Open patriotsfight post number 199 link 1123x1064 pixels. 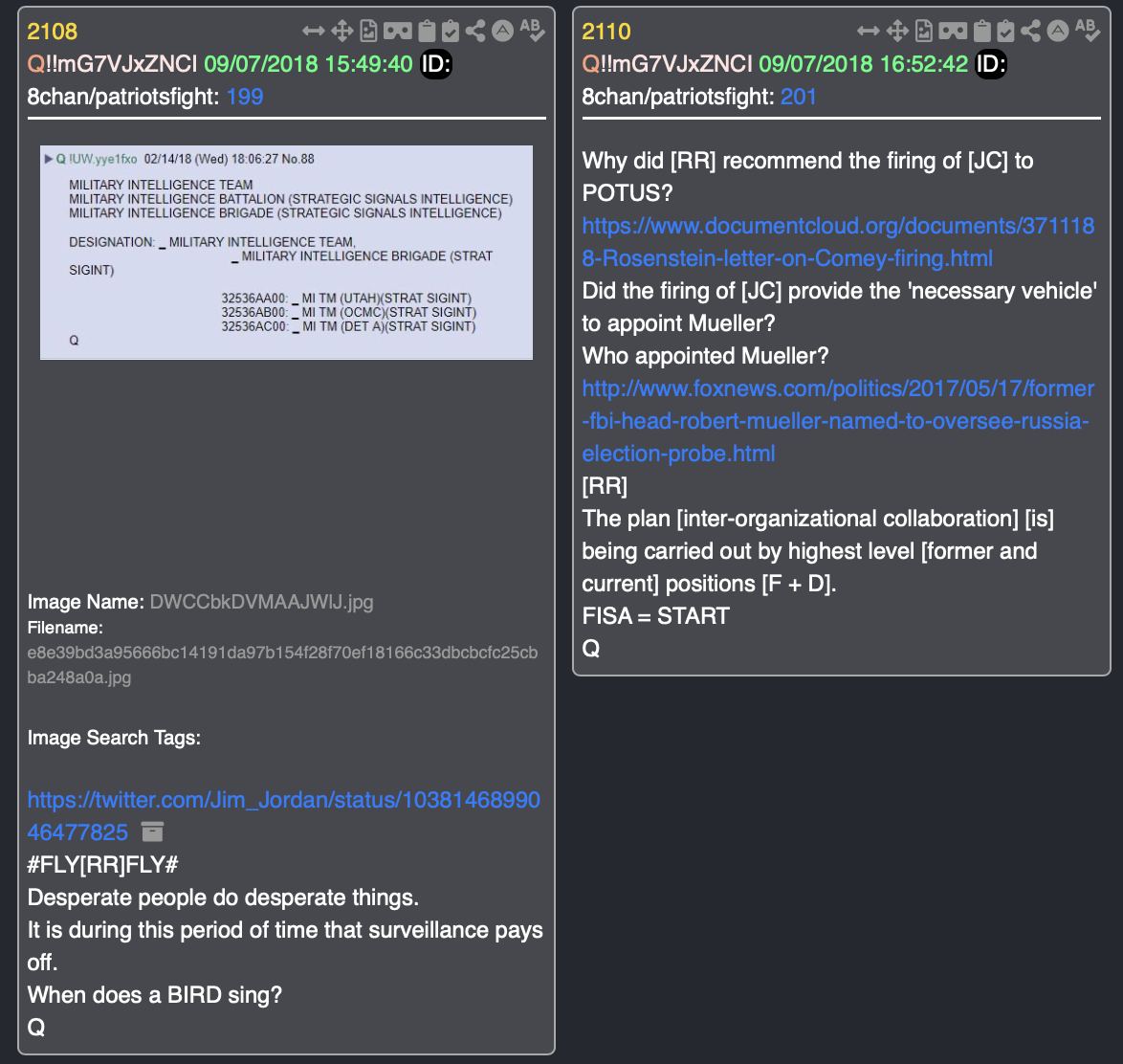pyautogui.click(x=245, y=97)
